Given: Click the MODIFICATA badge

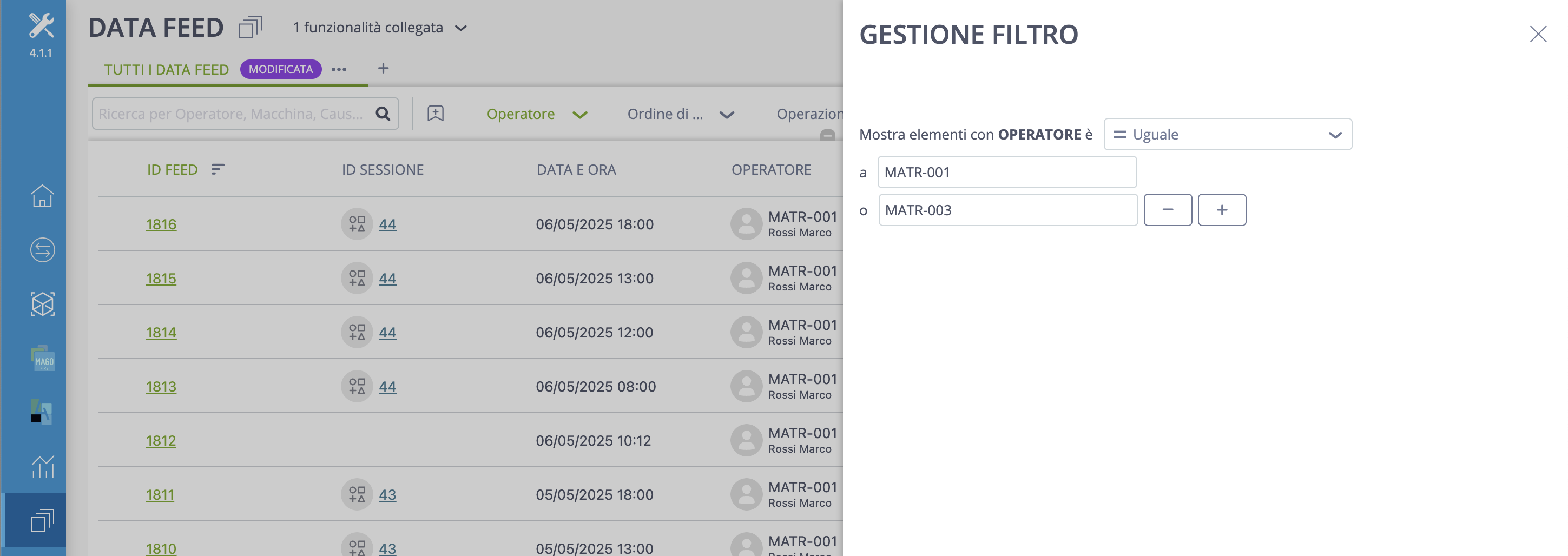Looking at the screenshot, I should coord(281,69).
